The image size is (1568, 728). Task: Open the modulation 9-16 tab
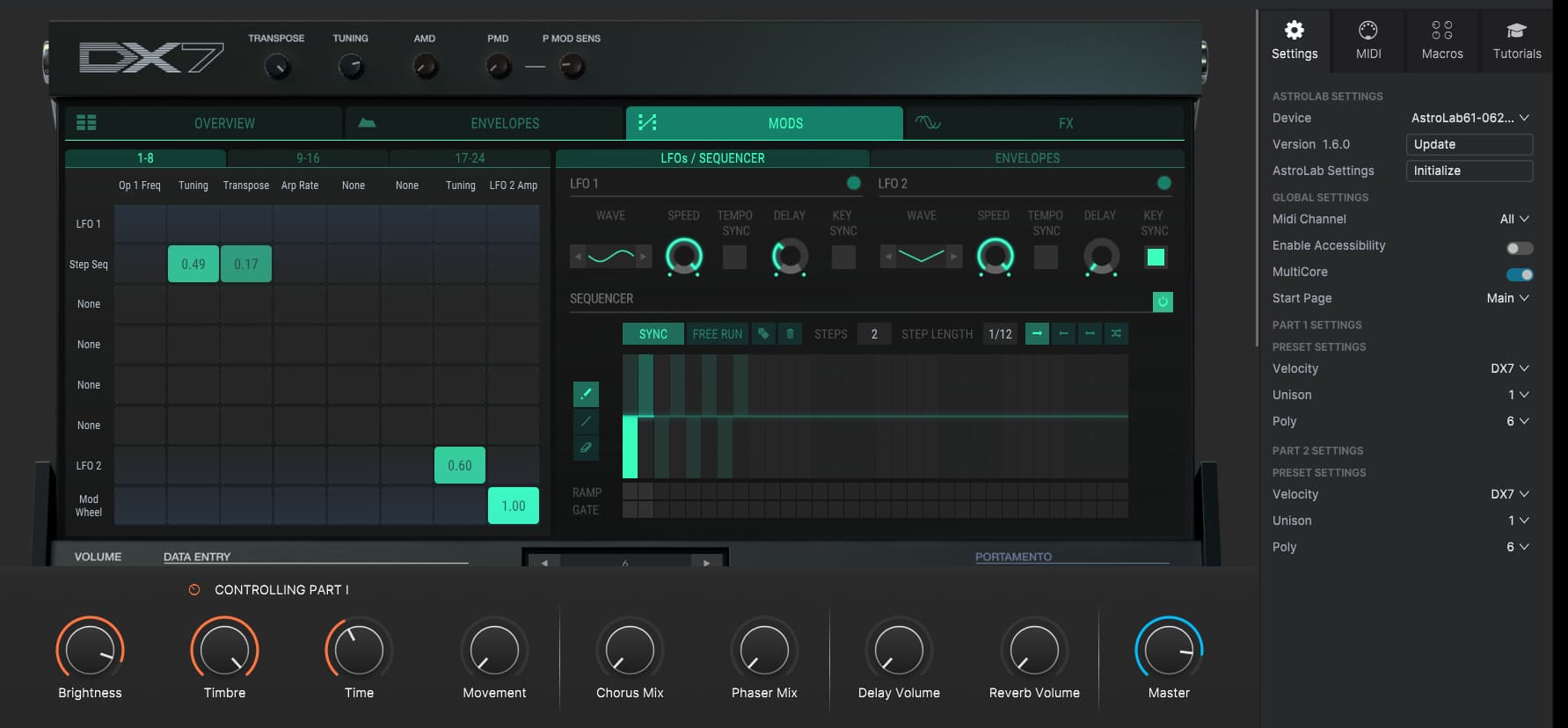pos(308,158)
